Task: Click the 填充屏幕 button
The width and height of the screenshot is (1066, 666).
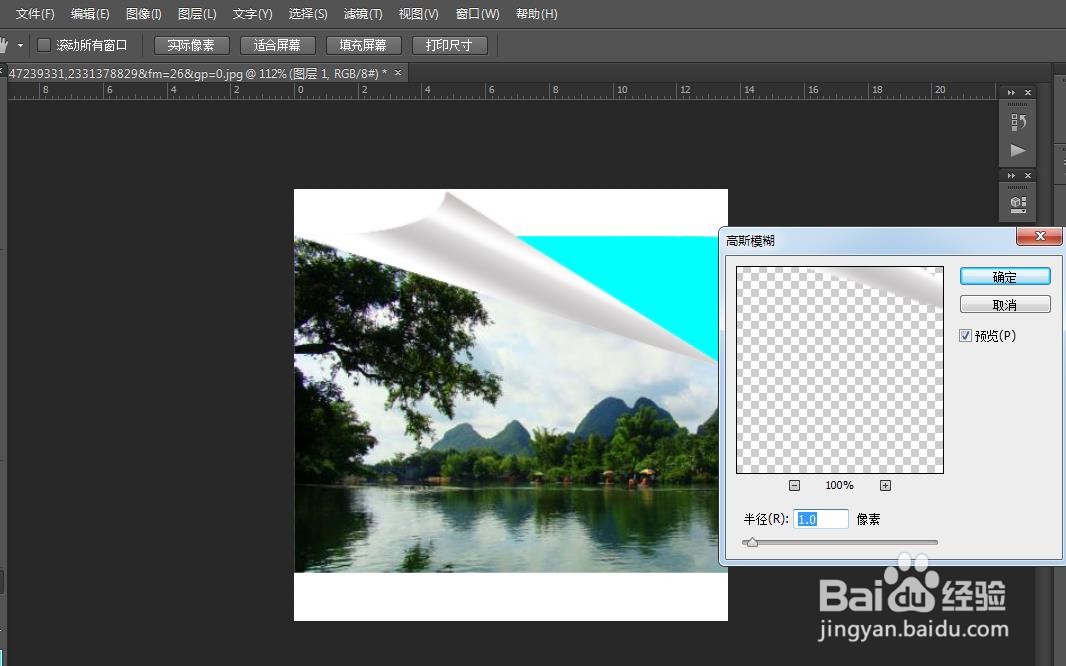Action: coord(363,46)
